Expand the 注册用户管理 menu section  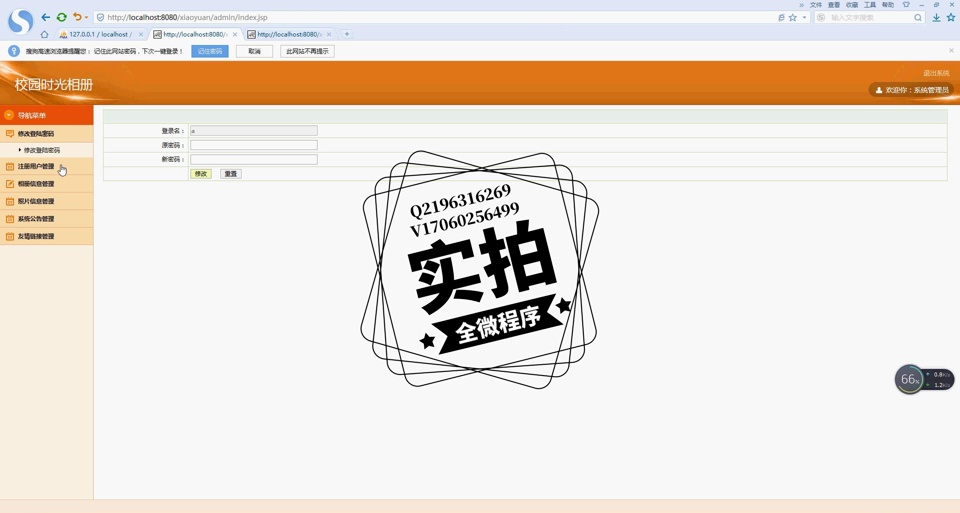(36, 166)
